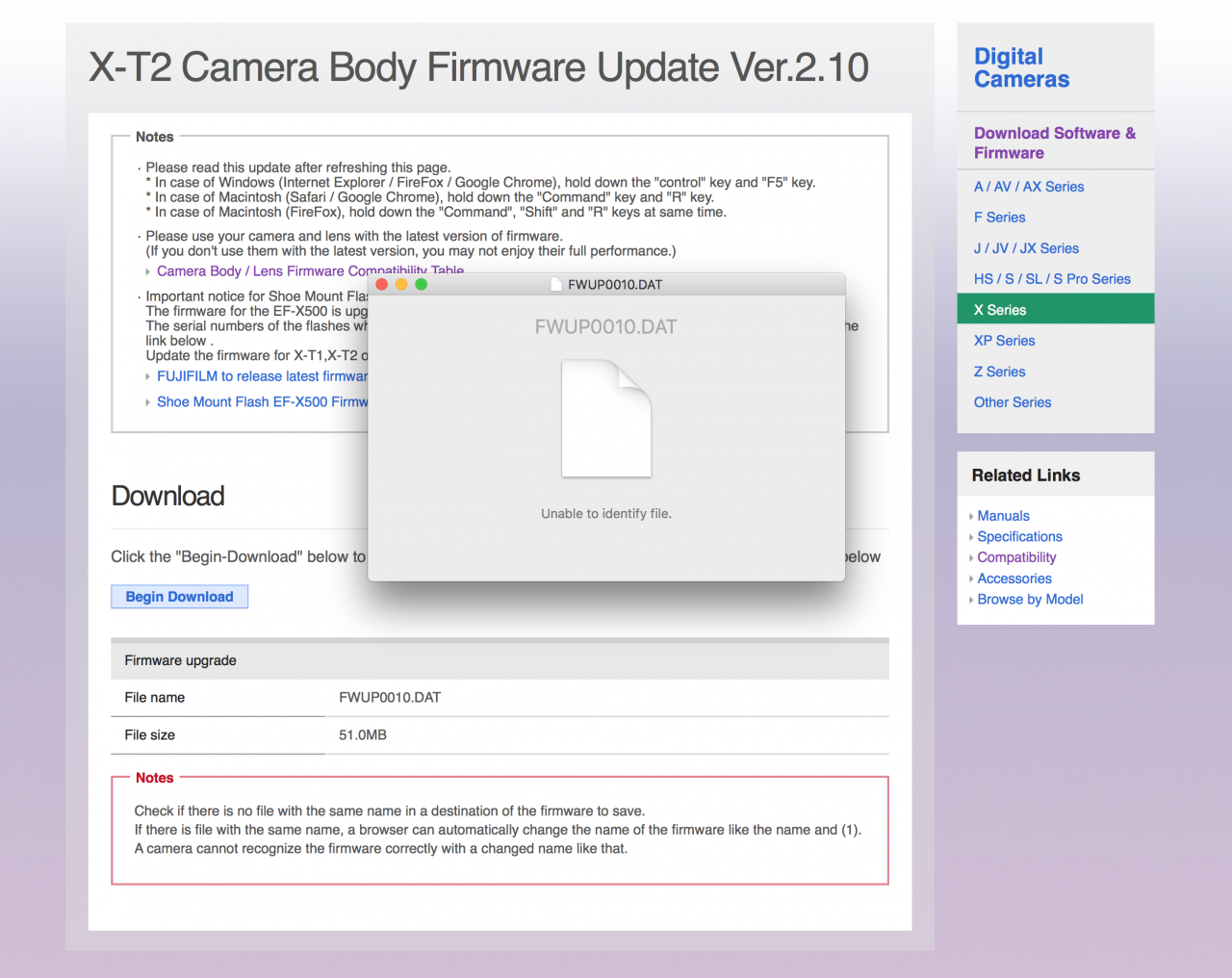Open Shoe Mount Flash EF-X500 firmware link
1232x978 pixels.
click(x=262, y=402)
